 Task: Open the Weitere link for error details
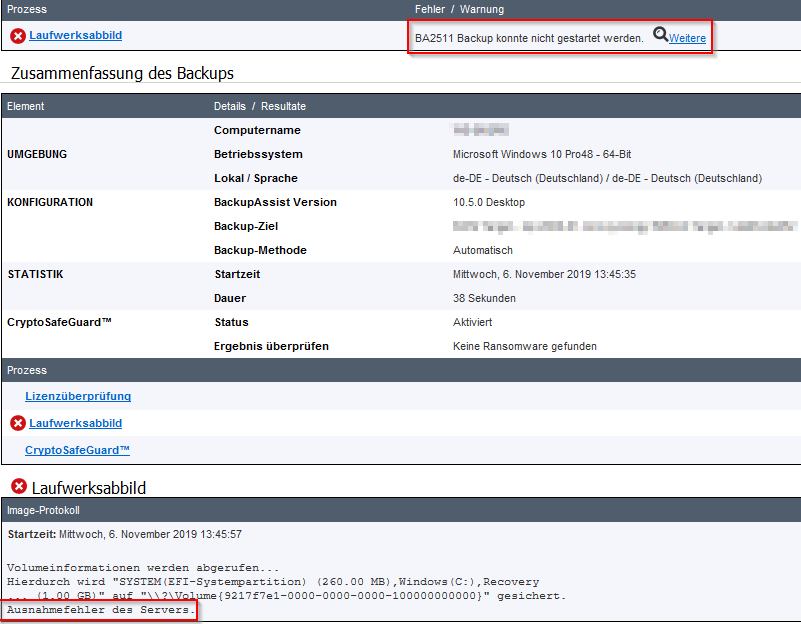[x=687, y=39]
